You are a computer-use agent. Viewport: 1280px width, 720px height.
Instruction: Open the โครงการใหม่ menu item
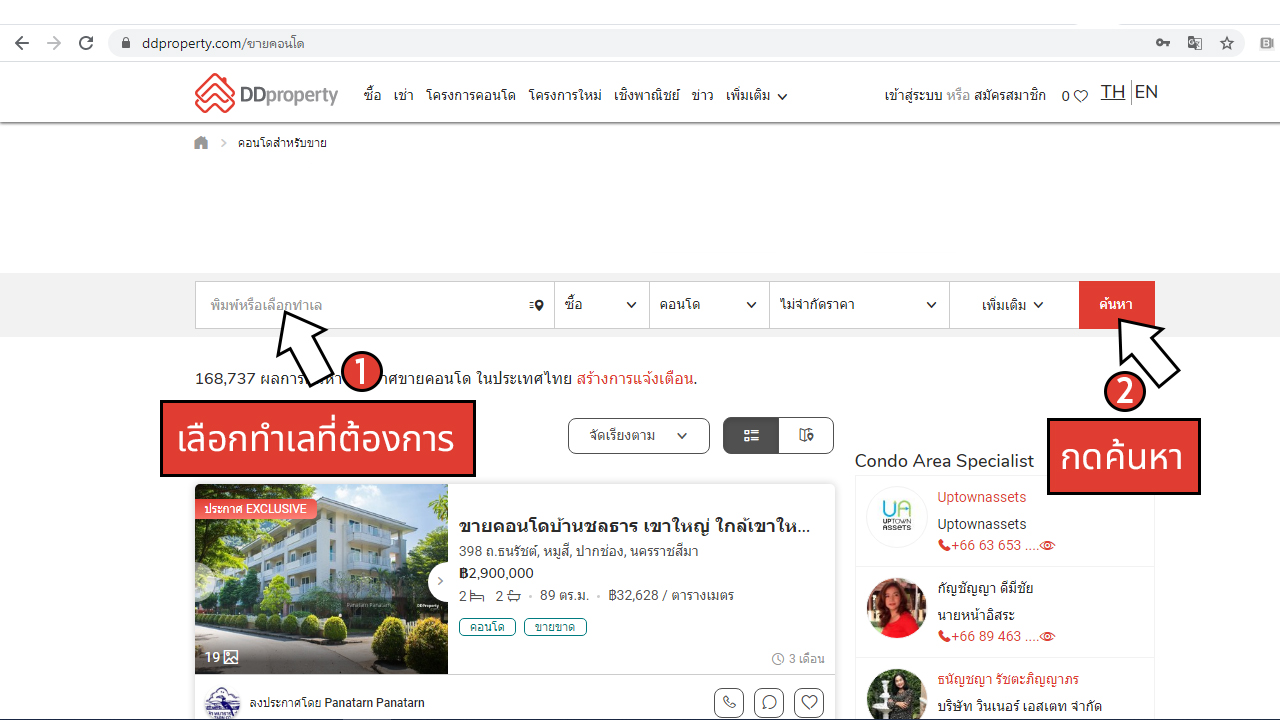[x=565, y=96]
